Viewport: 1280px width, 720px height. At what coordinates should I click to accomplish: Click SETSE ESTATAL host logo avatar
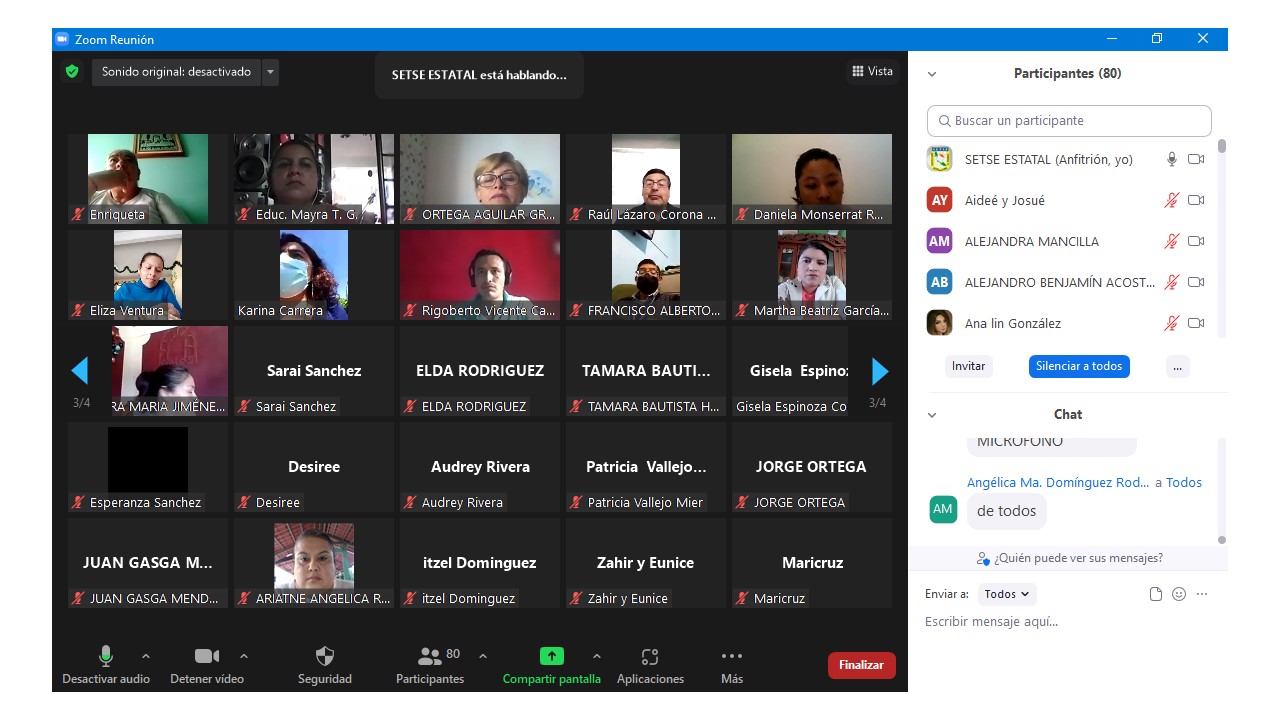pyautogui.click(x=939, y=159)
